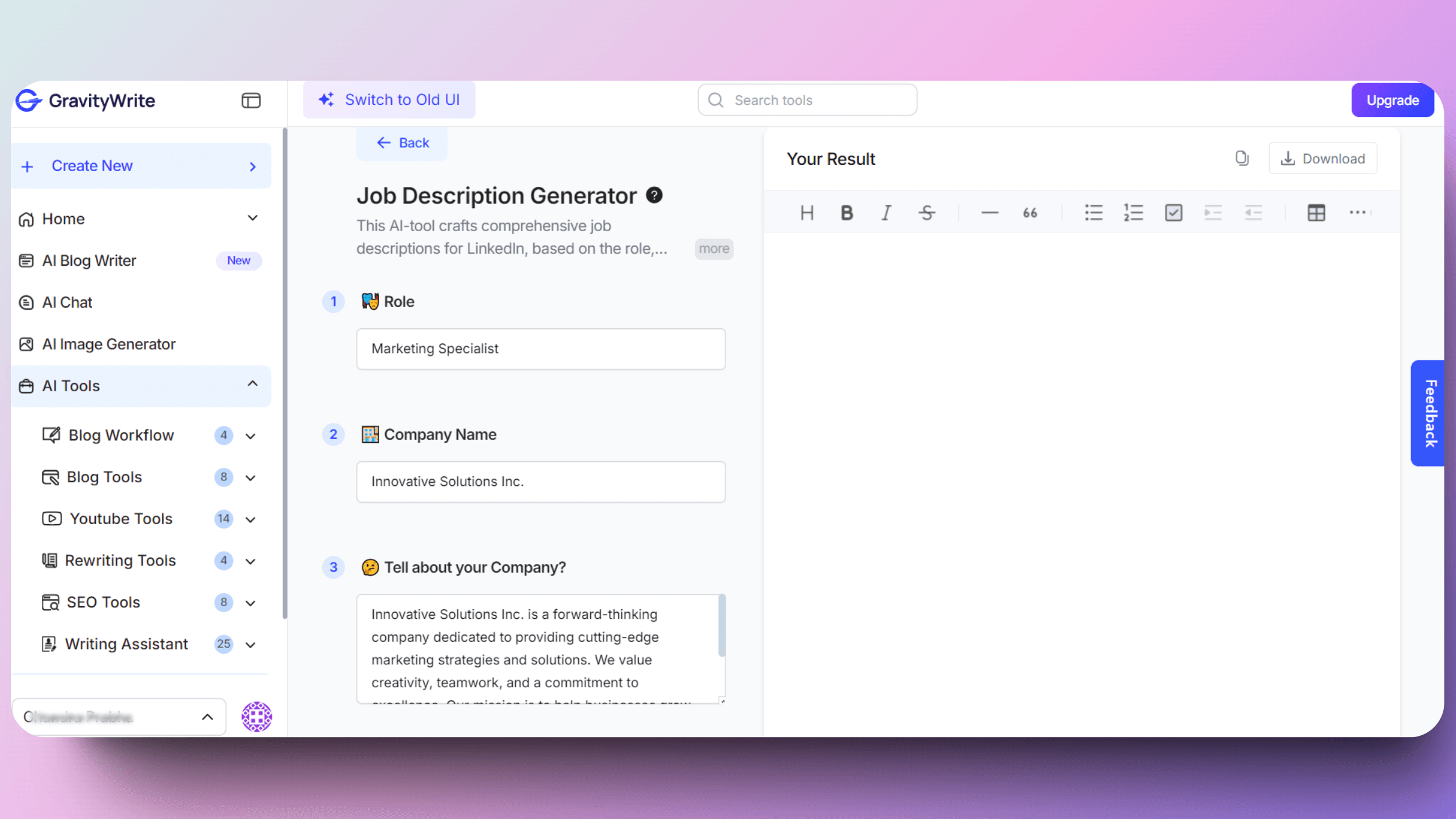
Task: Open AI Image Generator
Action: [x=141, y=344]
